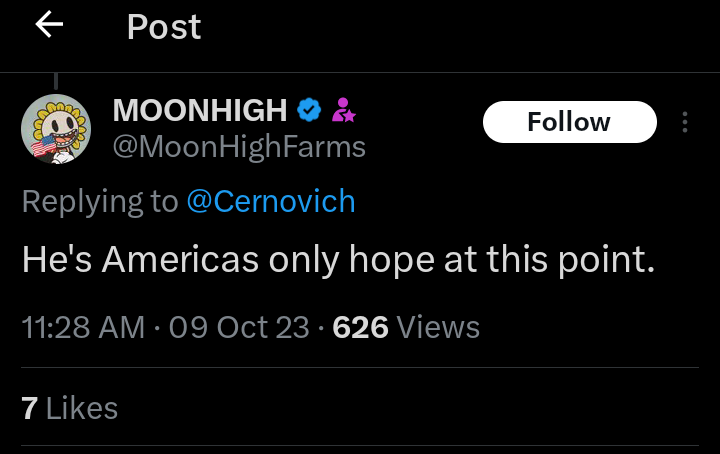Open the MOONHIGH sunflower profile avatar
The width and height of the screenshot is (720, 454).
pos(56,129)
